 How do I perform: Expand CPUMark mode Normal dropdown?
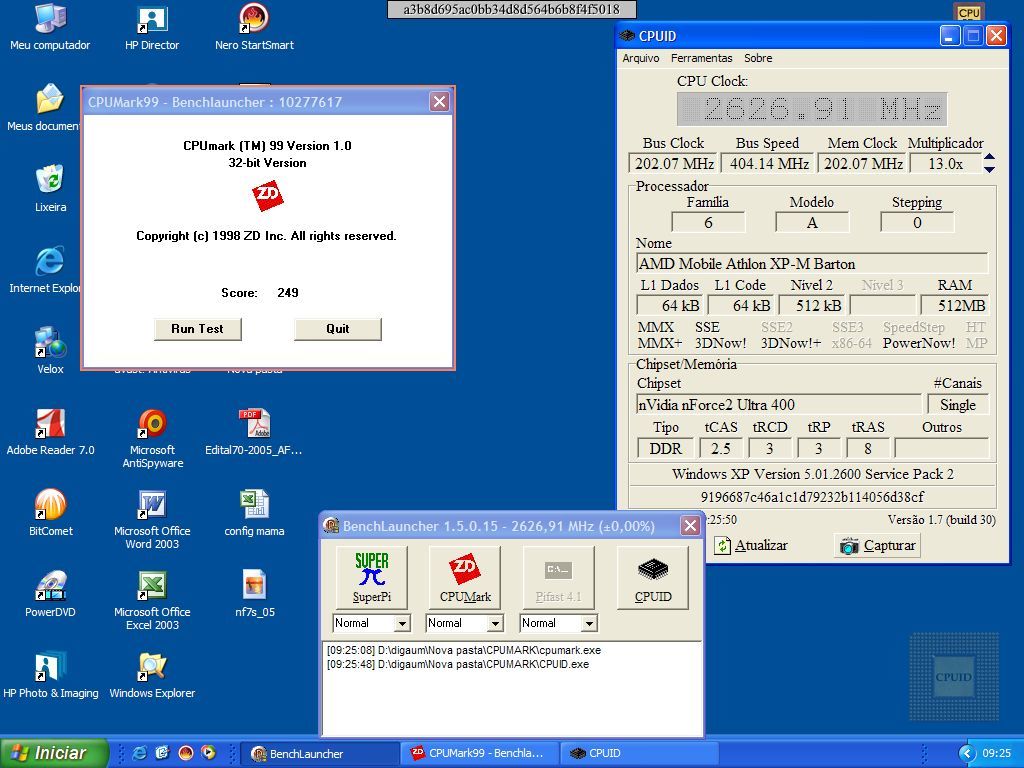[x=495, y=624]
